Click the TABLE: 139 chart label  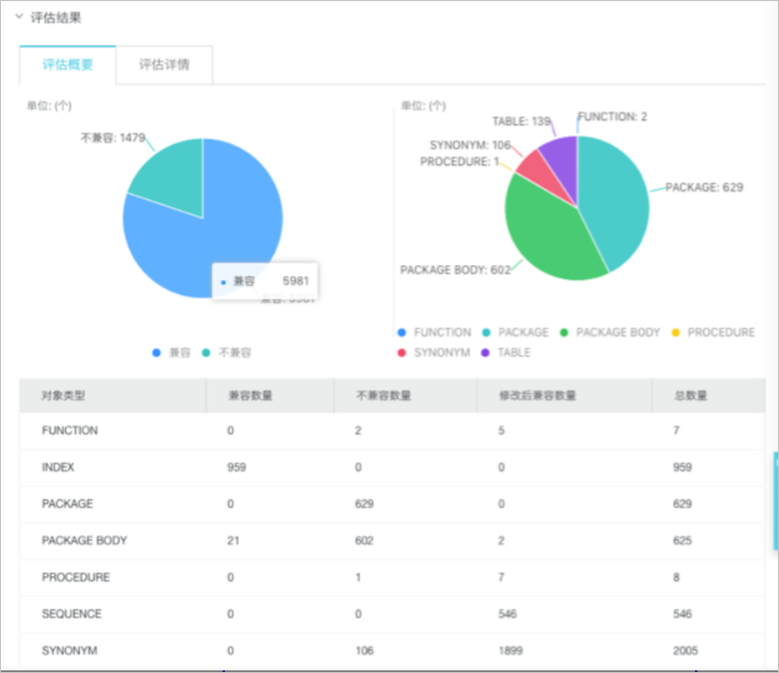[x=521, y=121]
